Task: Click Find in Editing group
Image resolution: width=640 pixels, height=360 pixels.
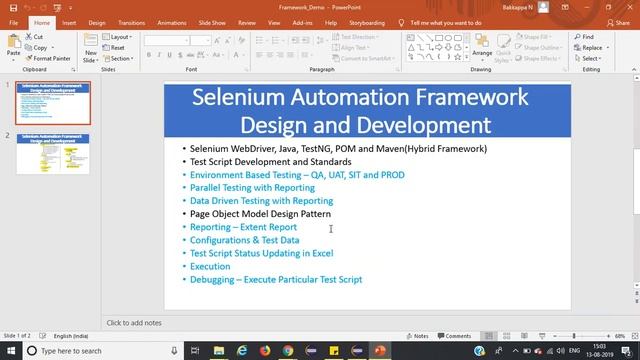Action: pos(584,37)
